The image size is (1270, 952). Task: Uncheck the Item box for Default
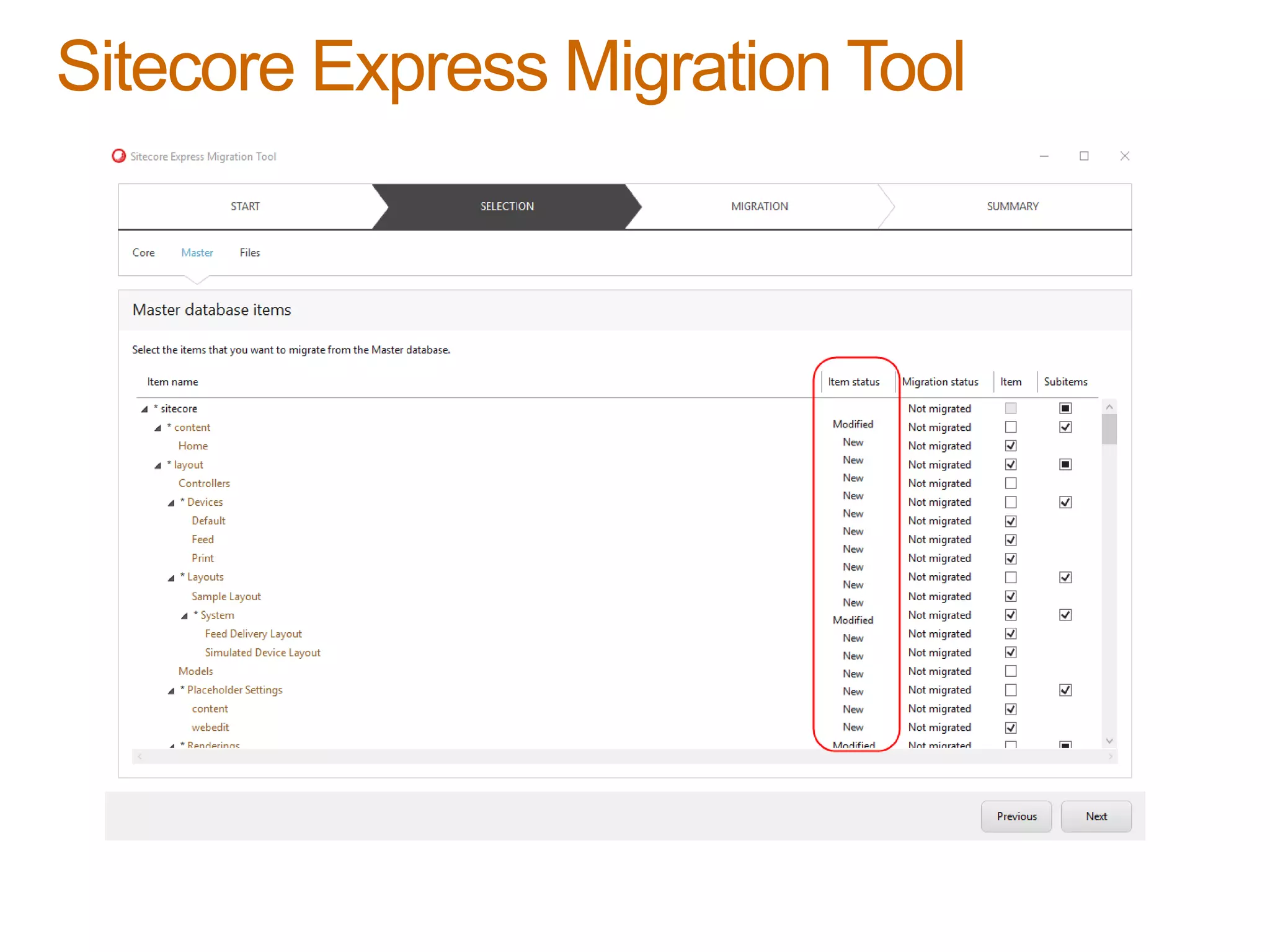1011,521
